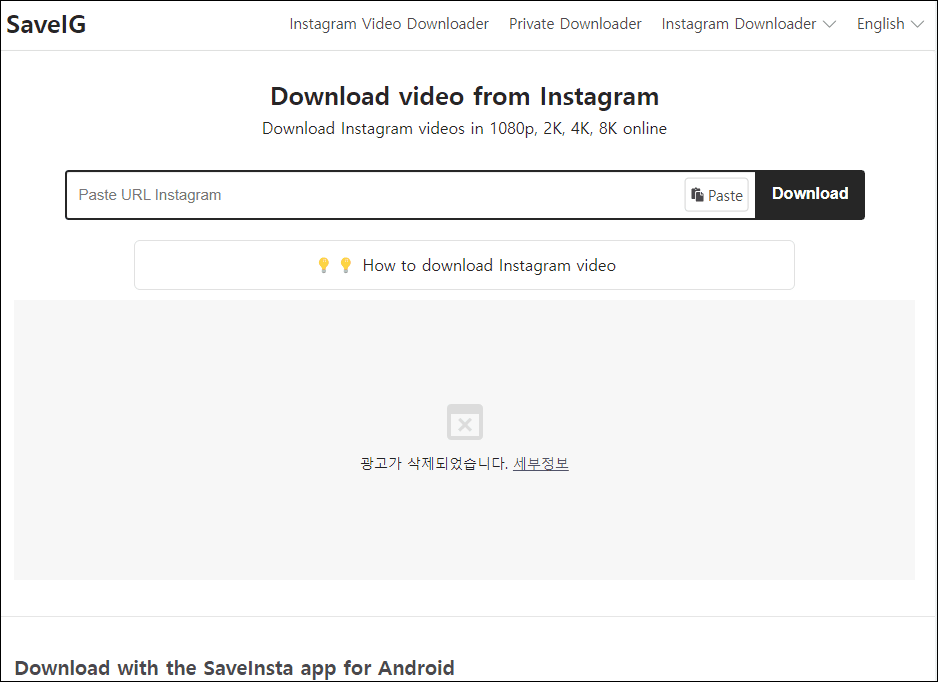Click the 광고가 삭제되었습니다 message
The height and width of the screenshot is (682, 938).
[434, 464]
